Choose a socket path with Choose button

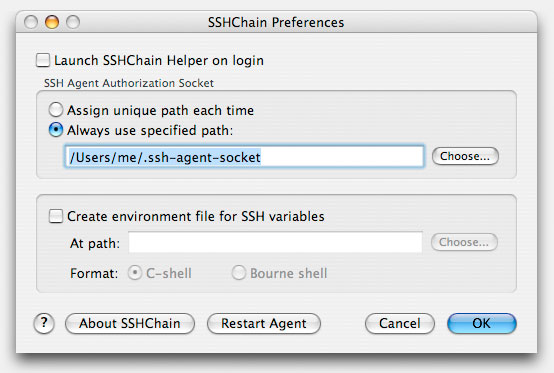[x=465, y=156]
